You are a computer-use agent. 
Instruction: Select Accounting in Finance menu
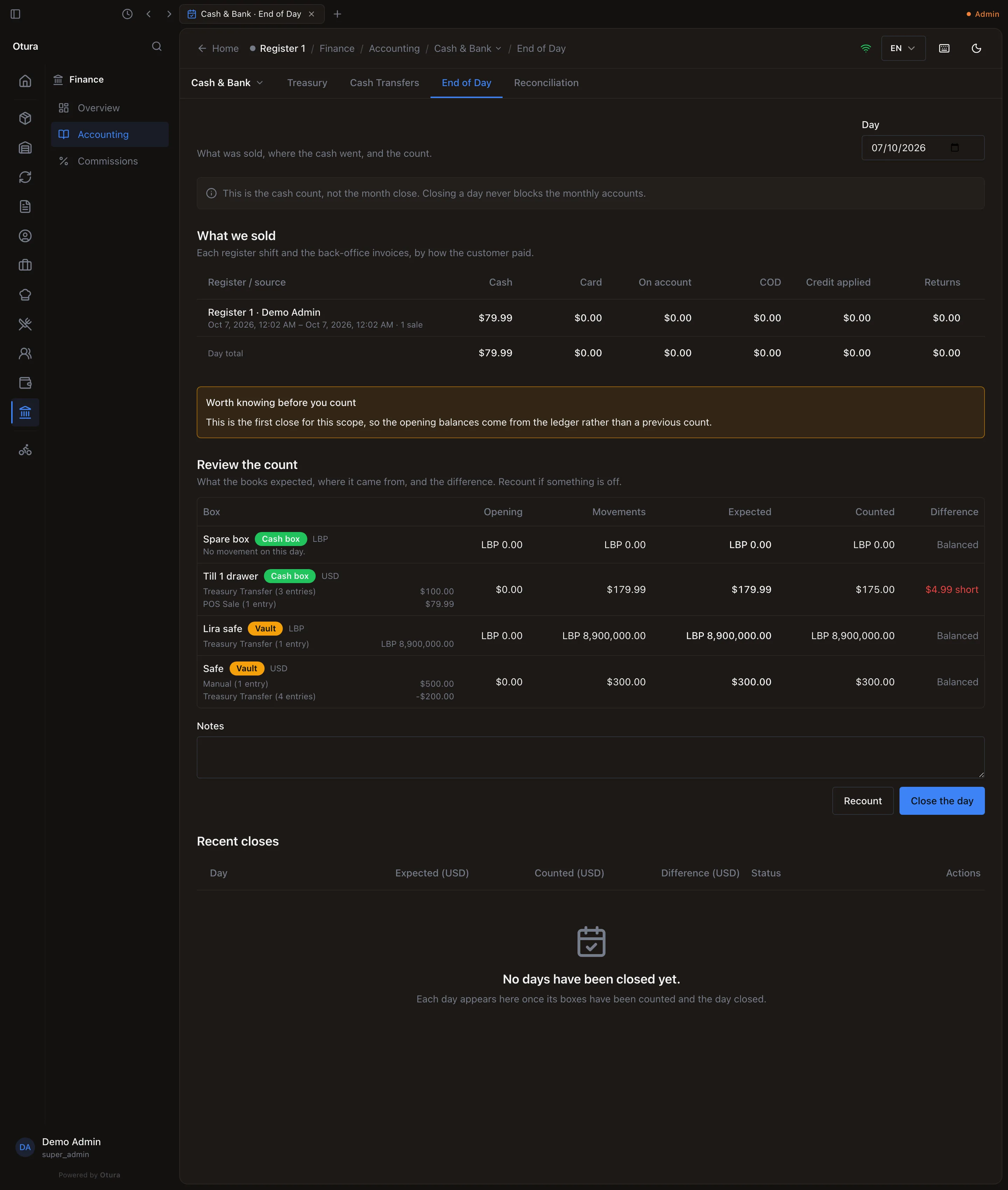point(110,134)
